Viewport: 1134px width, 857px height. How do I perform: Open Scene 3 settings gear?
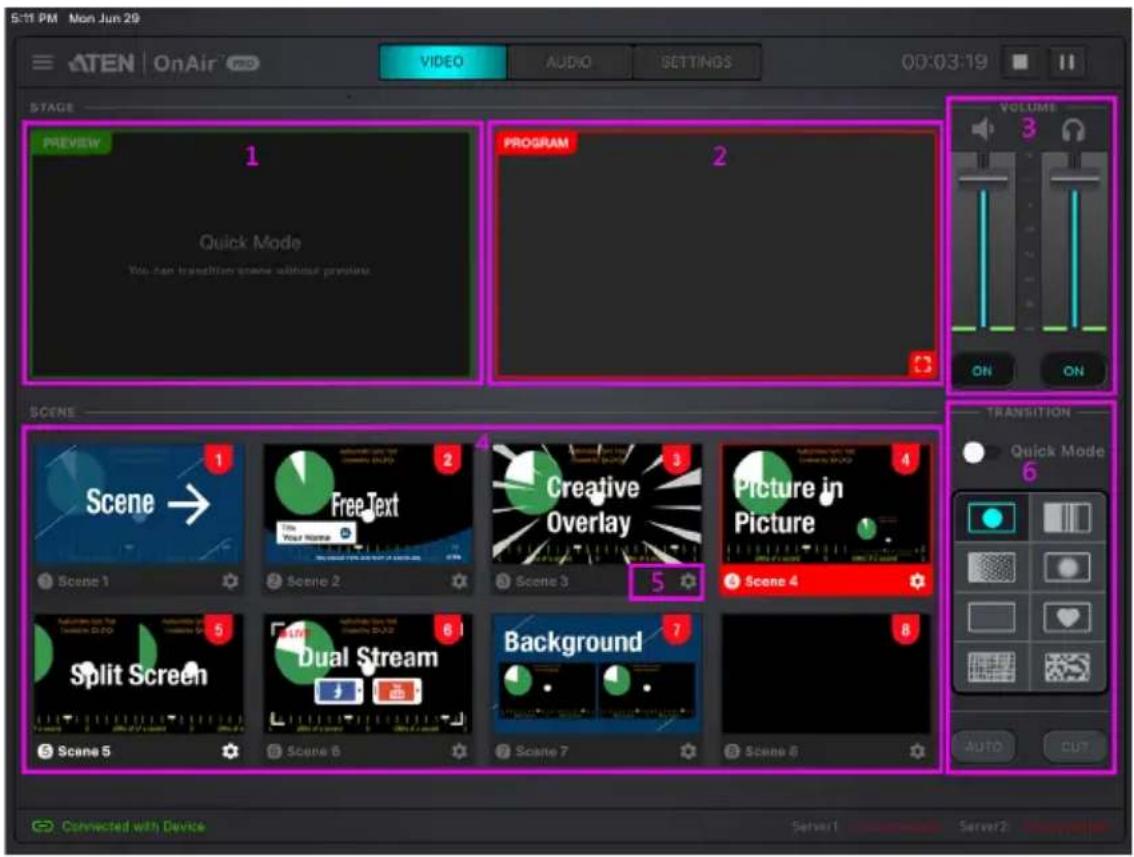click(688, 581)
